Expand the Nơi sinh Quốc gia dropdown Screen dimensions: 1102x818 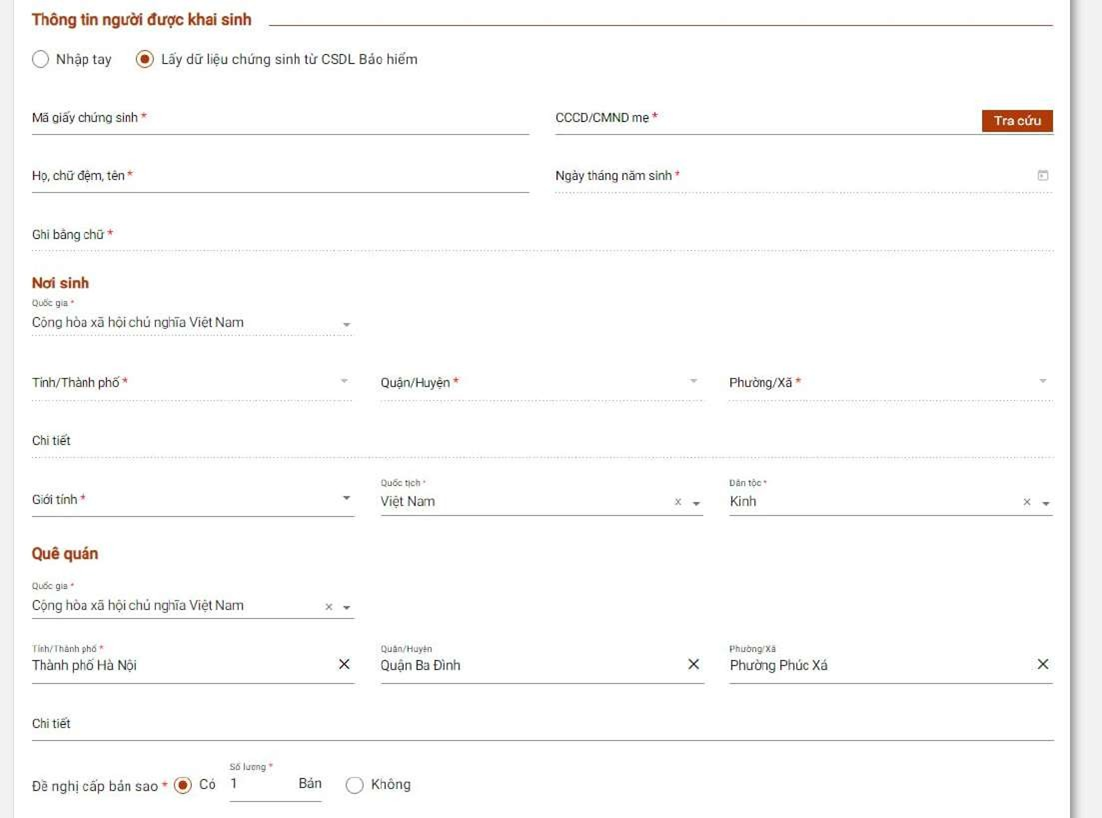pos(346,325)
